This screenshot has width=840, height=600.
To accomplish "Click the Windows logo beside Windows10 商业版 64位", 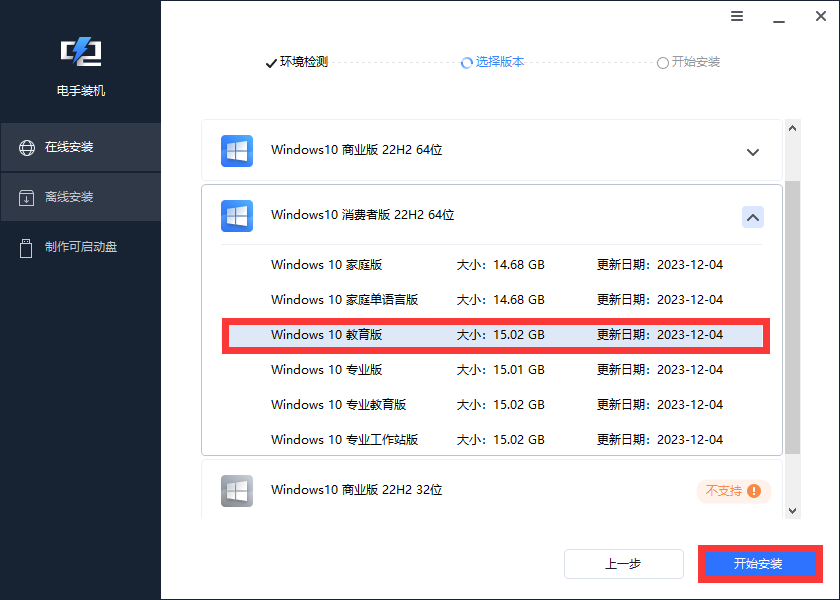I will click(x=237, y=151).
